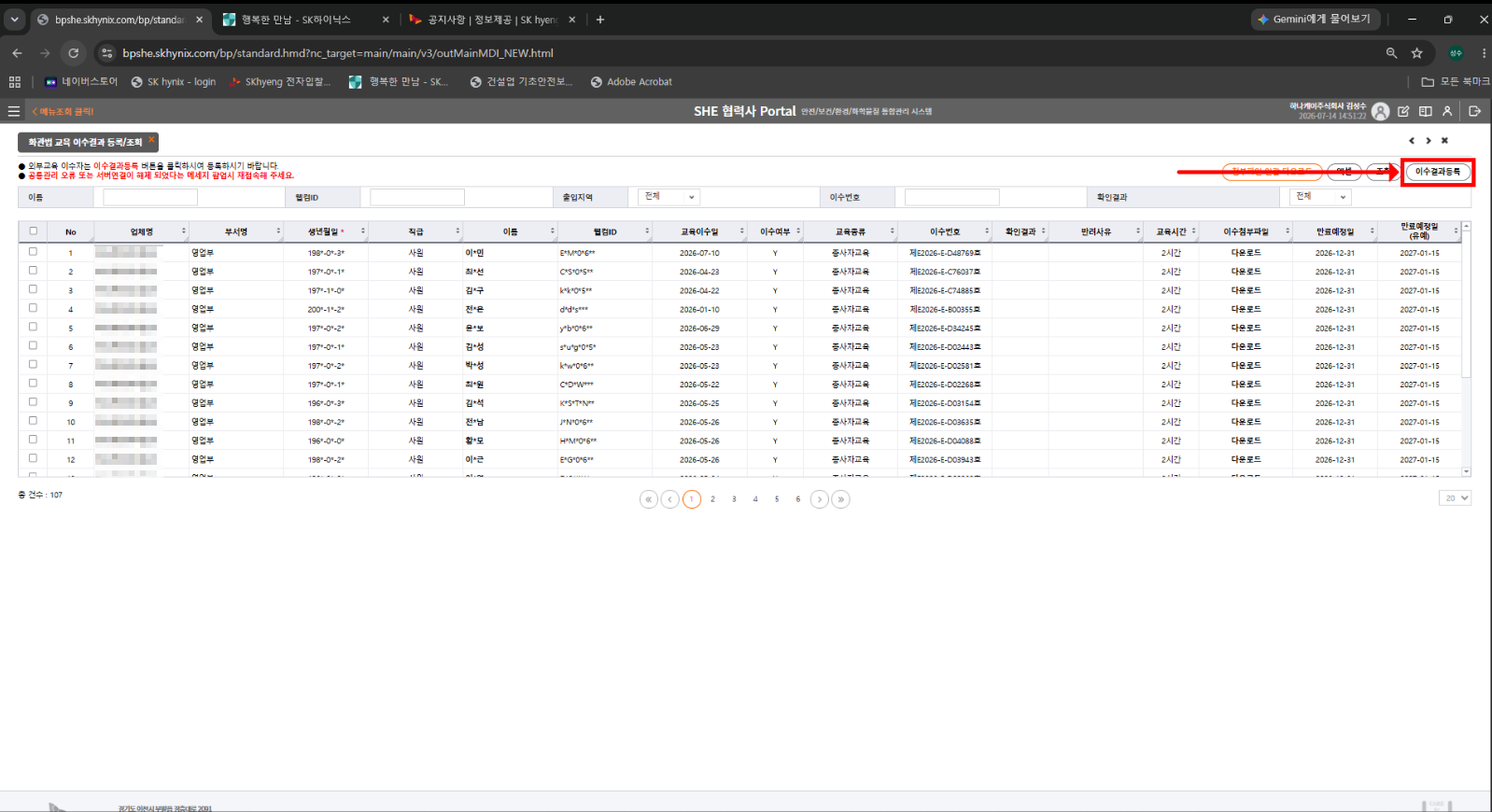Click the 이수결과등록 button
Viewport: 1492px width, 812px height.
click(1438, 172)
